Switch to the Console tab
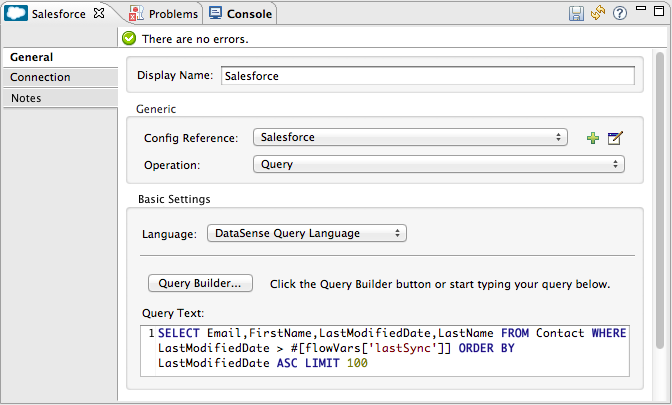The image size is (672, 405). pos(240,14)
